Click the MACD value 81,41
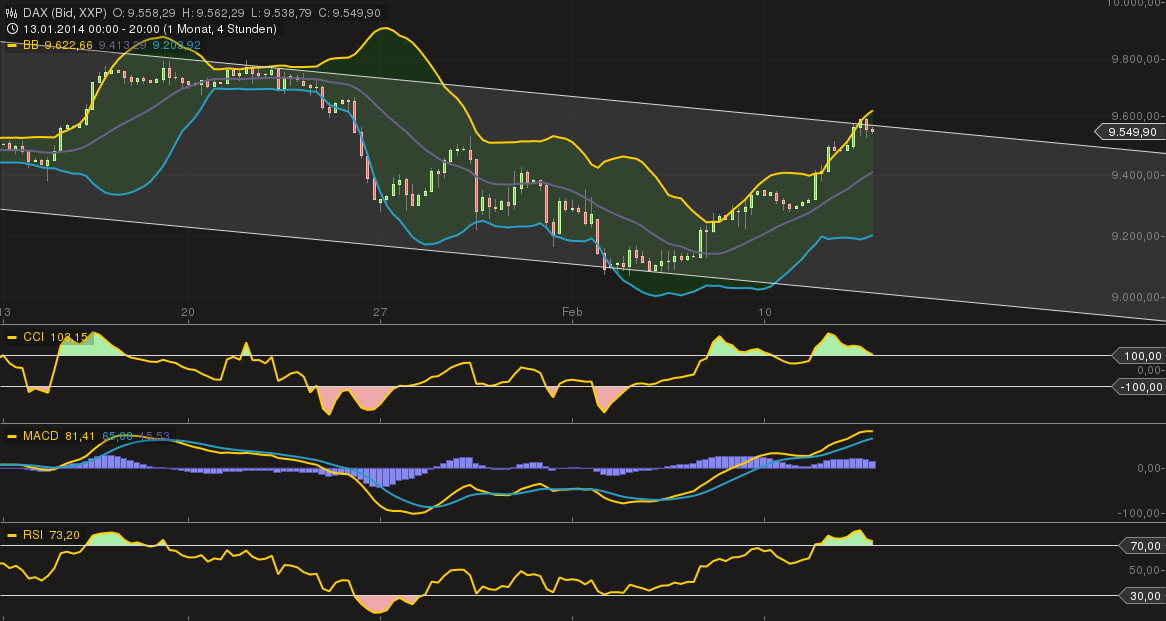1166x621 pixels. click(80, 436)
